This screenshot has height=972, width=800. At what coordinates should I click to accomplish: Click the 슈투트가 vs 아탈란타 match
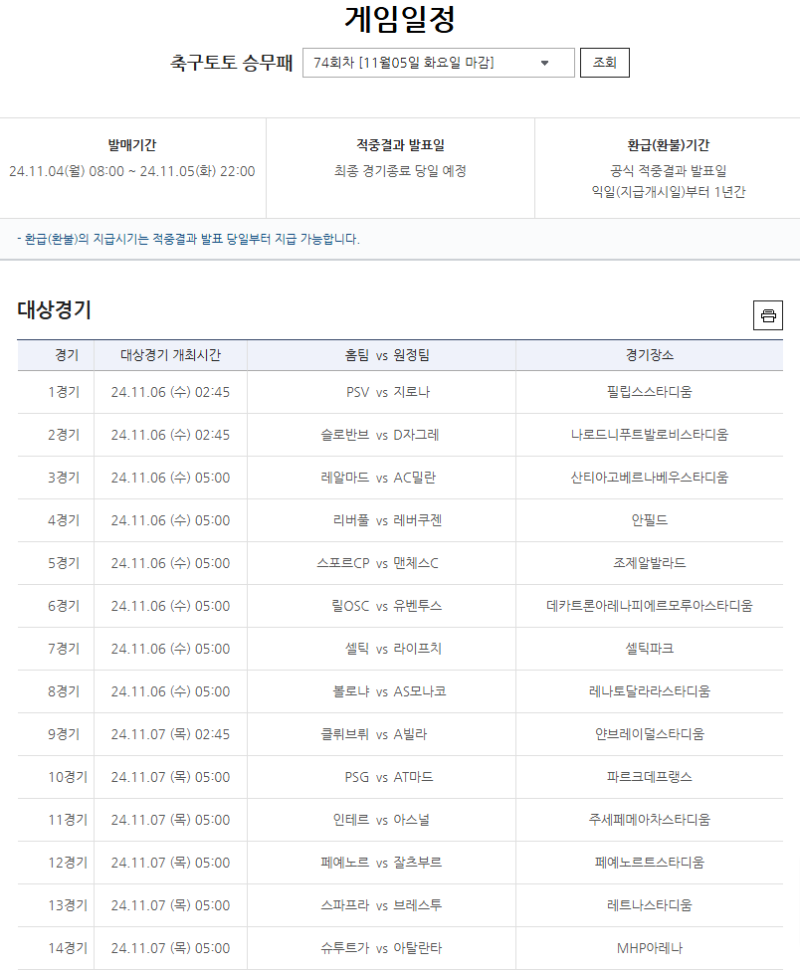click(x=381, y=948)
